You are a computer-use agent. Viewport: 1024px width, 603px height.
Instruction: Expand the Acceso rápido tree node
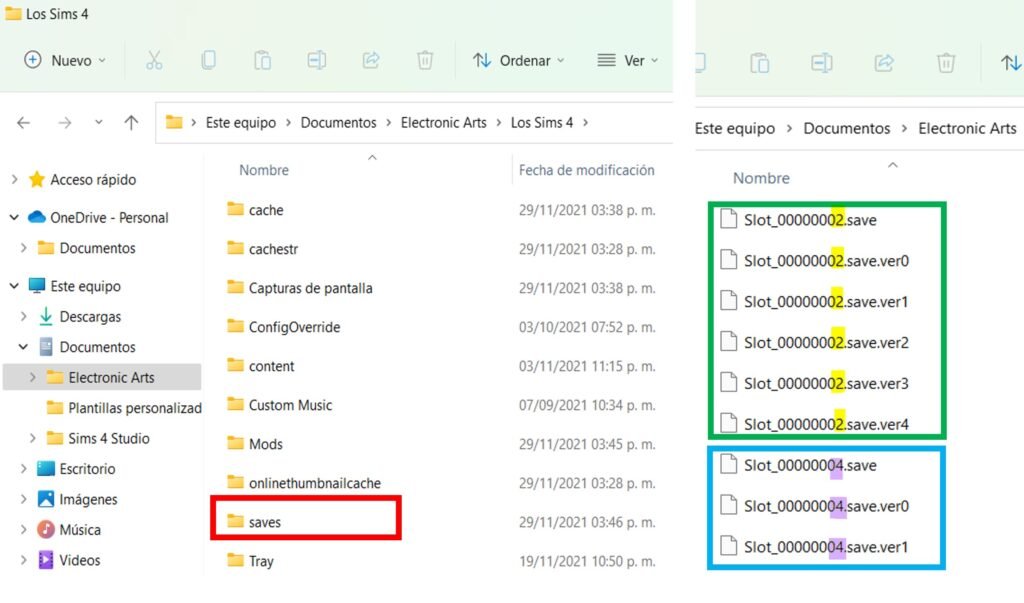14,180
